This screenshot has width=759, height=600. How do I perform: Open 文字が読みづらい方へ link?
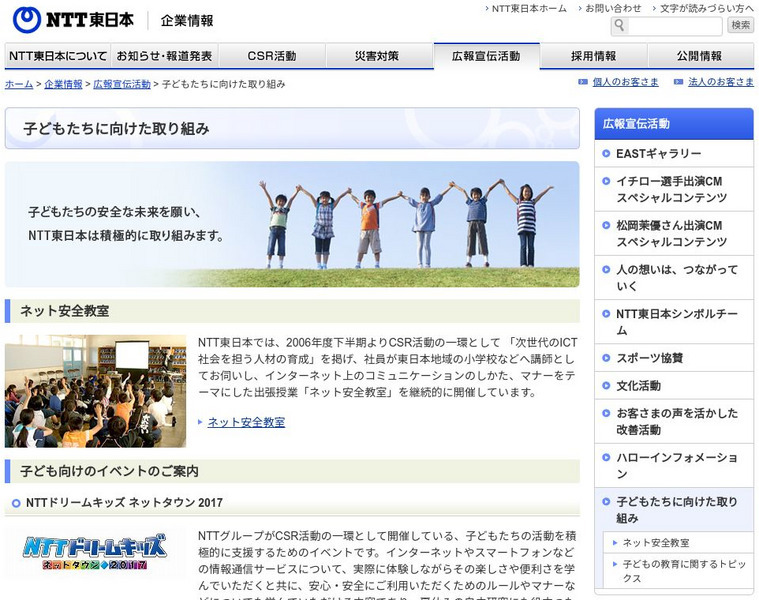(x=706, y=9)
